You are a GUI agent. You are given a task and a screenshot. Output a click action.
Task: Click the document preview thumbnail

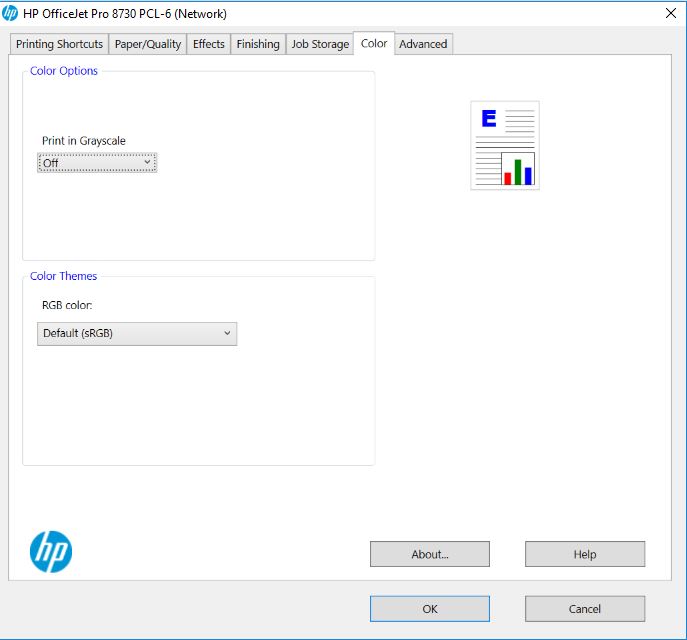tap(505, 145)
